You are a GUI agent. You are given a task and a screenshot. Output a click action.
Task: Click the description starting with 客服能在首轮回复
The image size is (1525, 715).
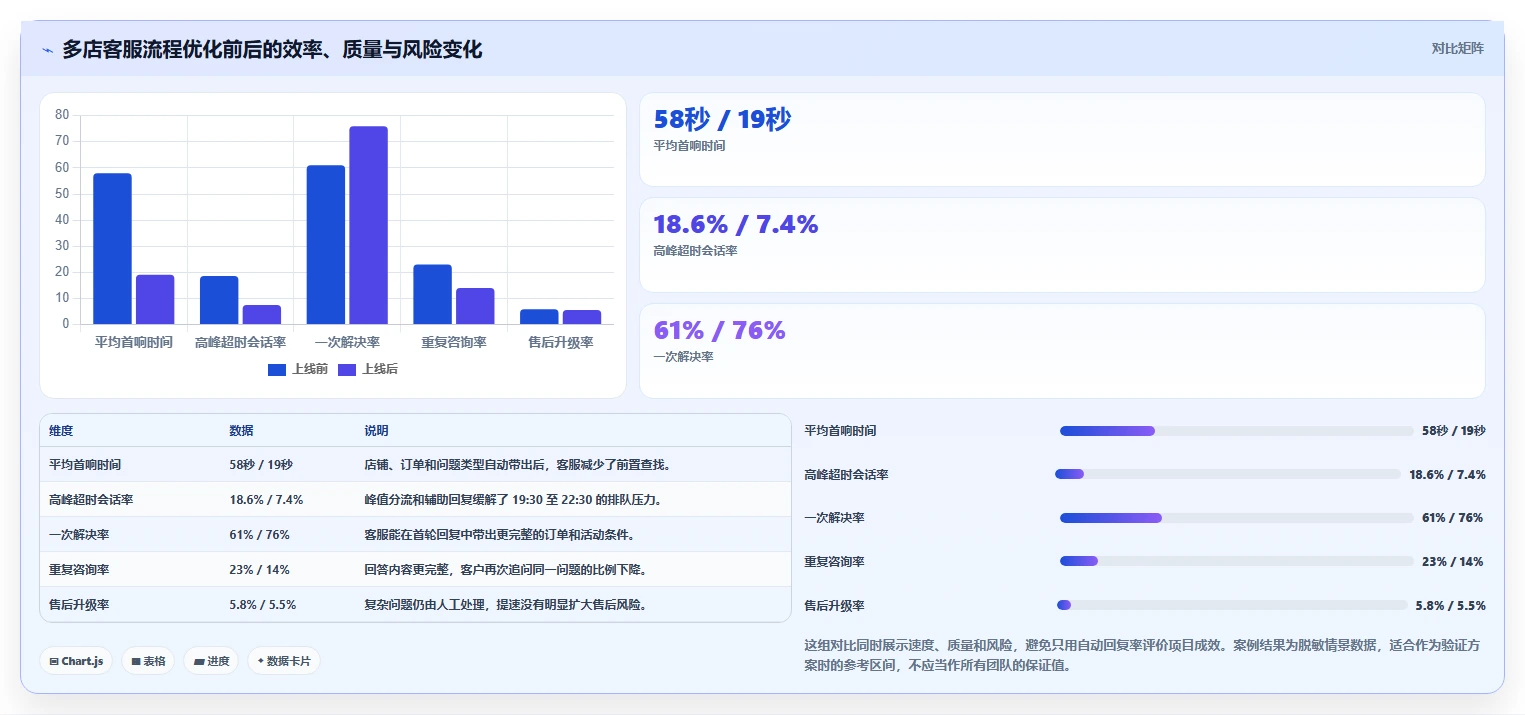pyautogui.click(x=499, y=535)
